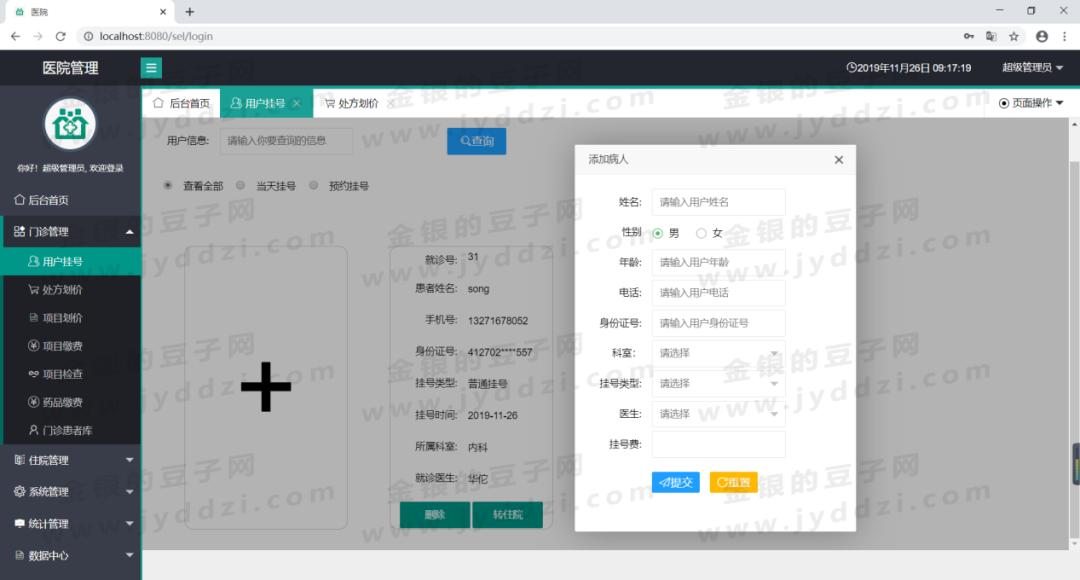Click the 姓名 input field

tap(718, 202)
